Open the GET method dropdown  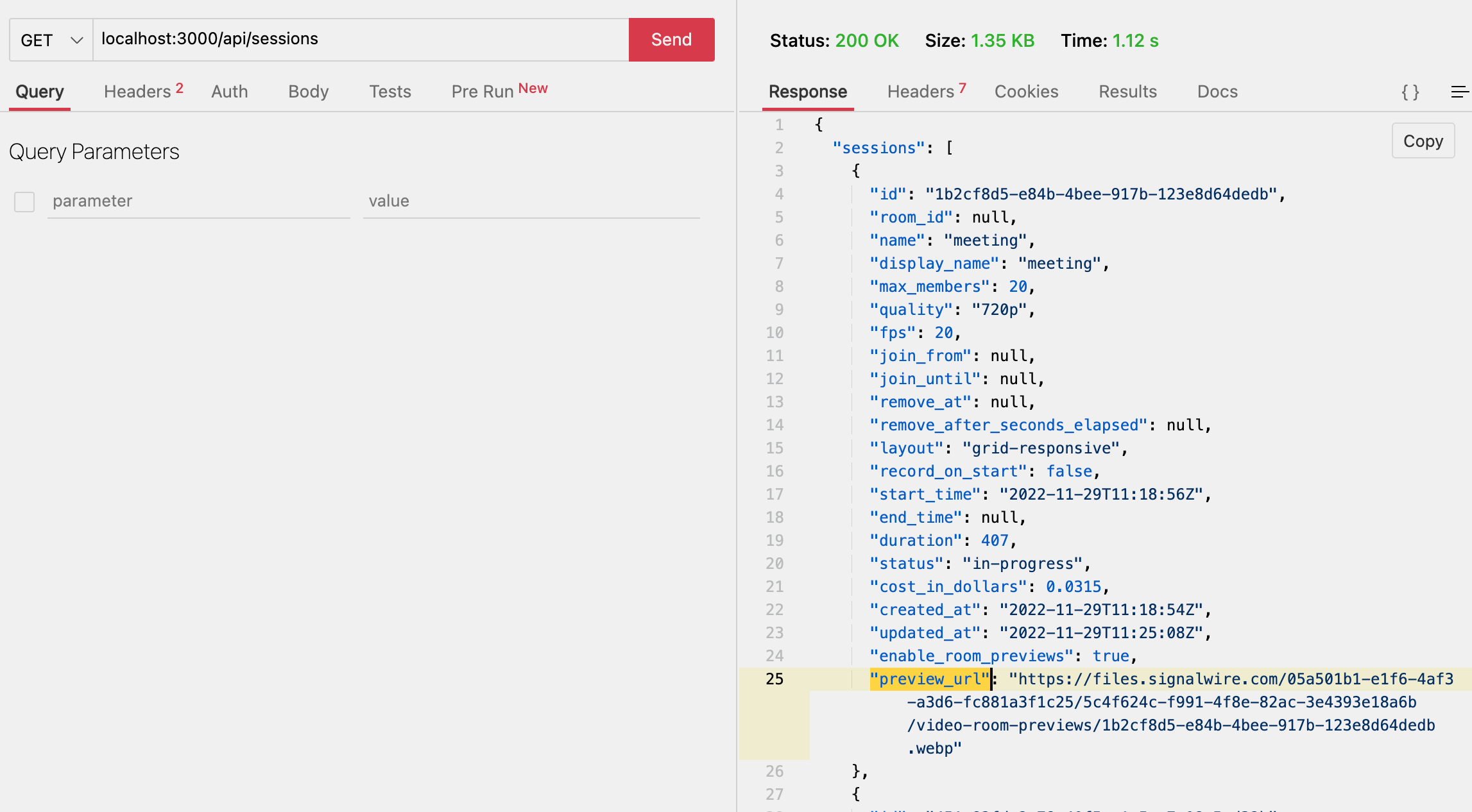pos(50,39)
